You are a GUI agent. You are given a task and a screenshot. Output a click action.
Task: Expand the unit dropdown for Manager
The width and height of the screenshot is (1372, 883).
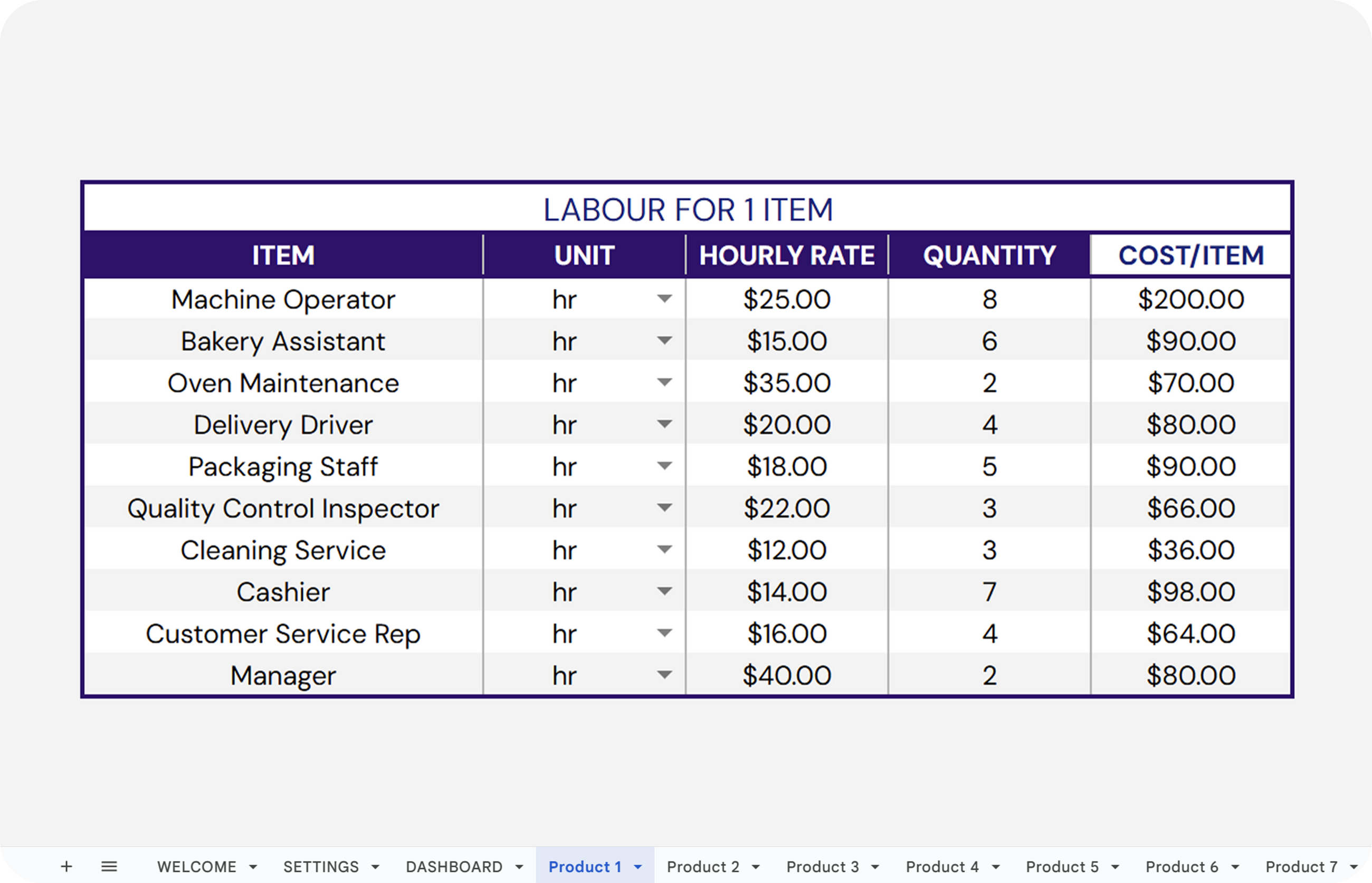[664, 675]
